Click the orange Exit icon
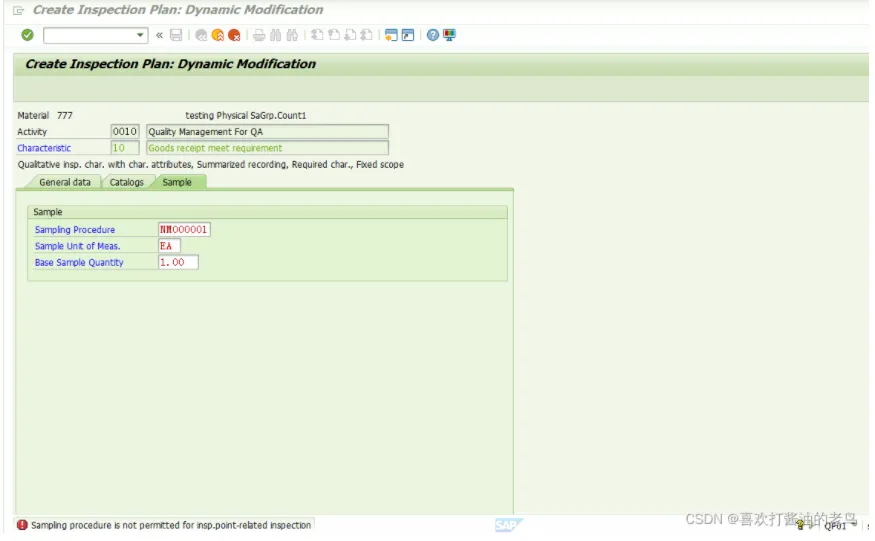Image resolution: width=875 pixels, height=541 pixels. [218, 35]
